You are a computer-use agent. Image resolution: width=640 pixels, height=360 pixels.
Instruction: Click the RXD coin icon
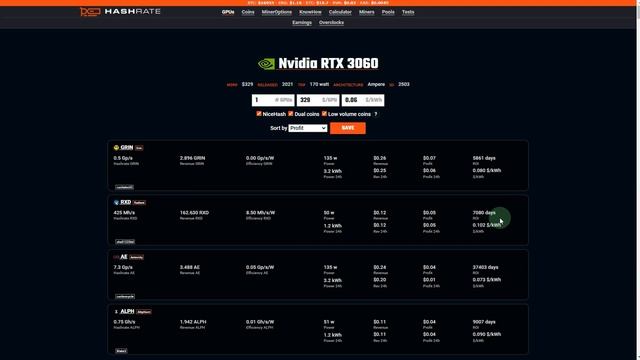pyautogui.click(x=116, y=202)
